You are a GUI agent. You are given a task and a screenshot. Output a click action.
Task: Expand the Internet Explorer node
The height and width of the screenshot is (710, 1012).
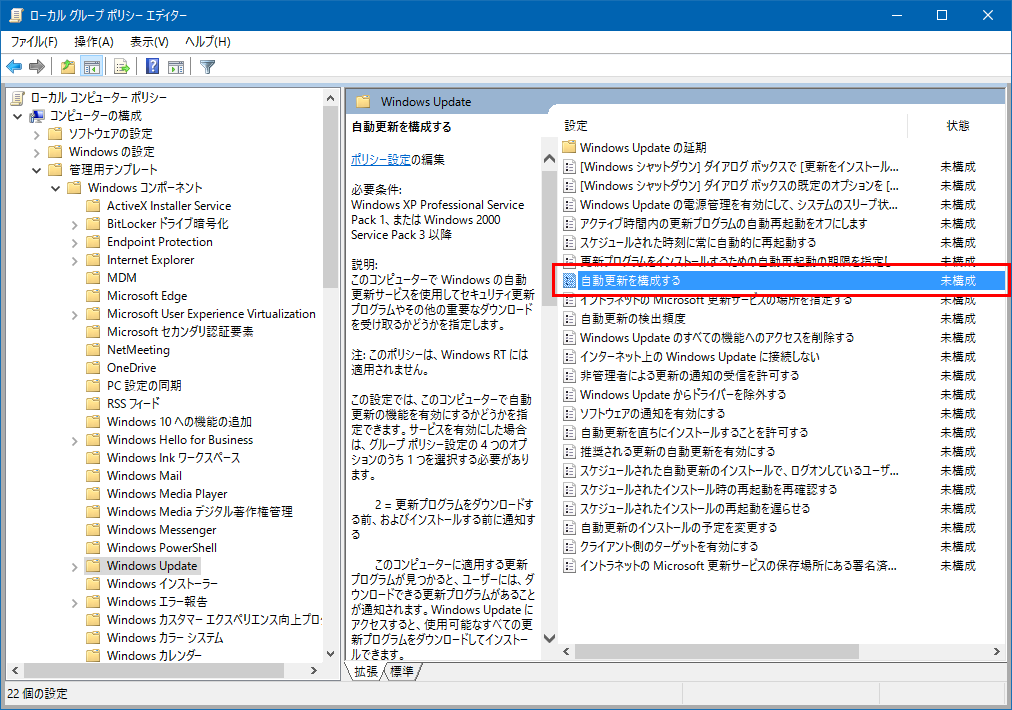click(x=74, y=261)
